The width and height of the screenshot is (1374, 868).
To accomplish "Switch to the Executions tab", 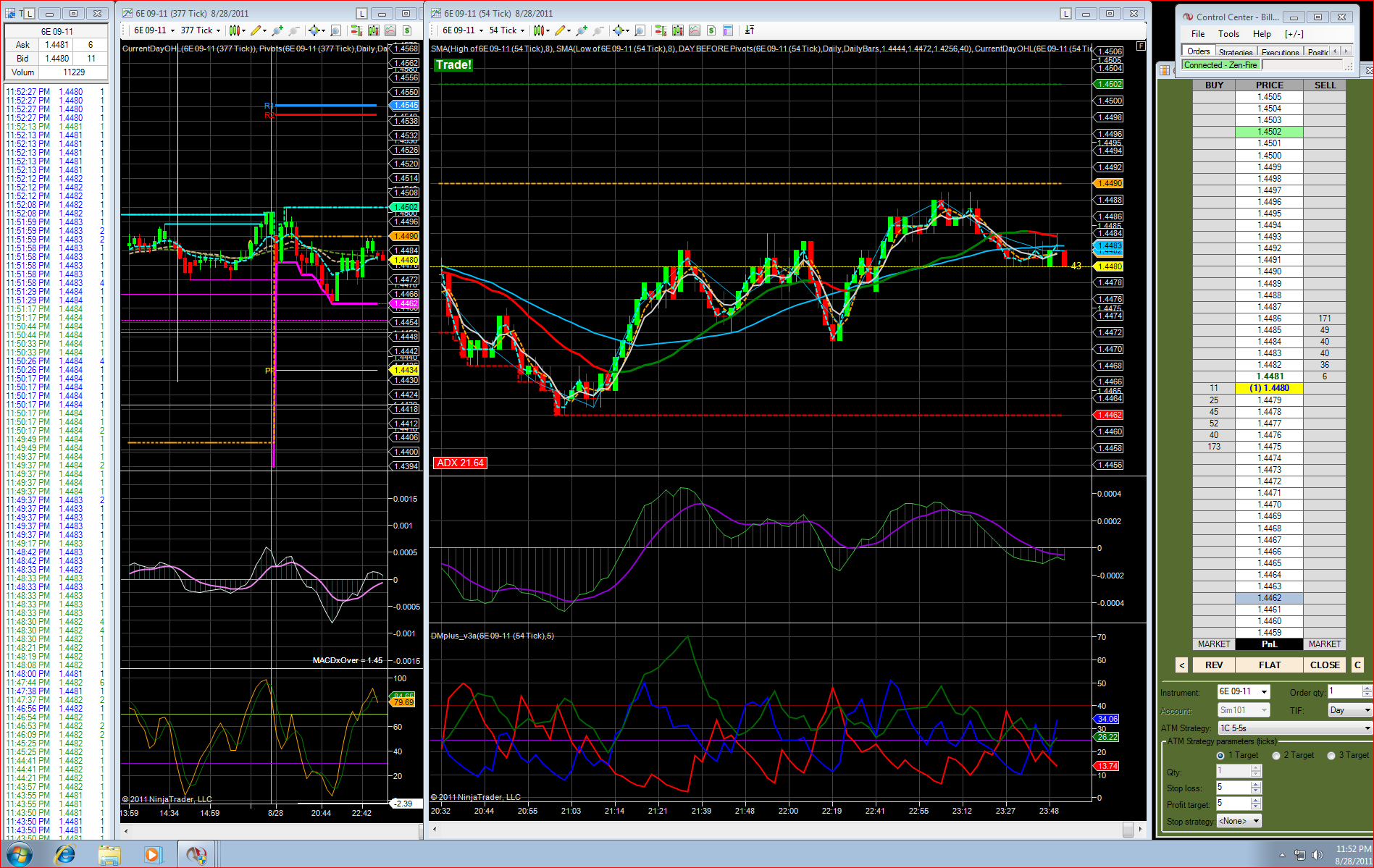I will click(x=1280, y=51).
